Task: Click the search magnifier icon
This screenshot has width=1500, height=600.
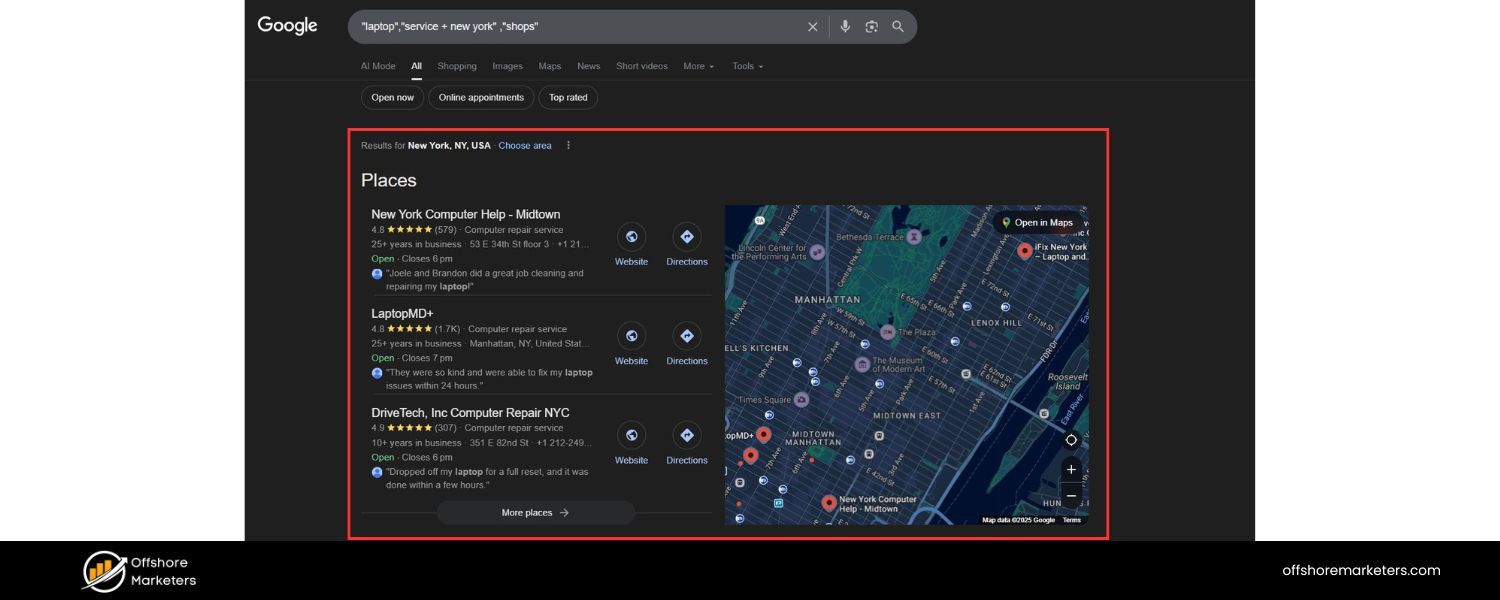Action: click(897, 26)
